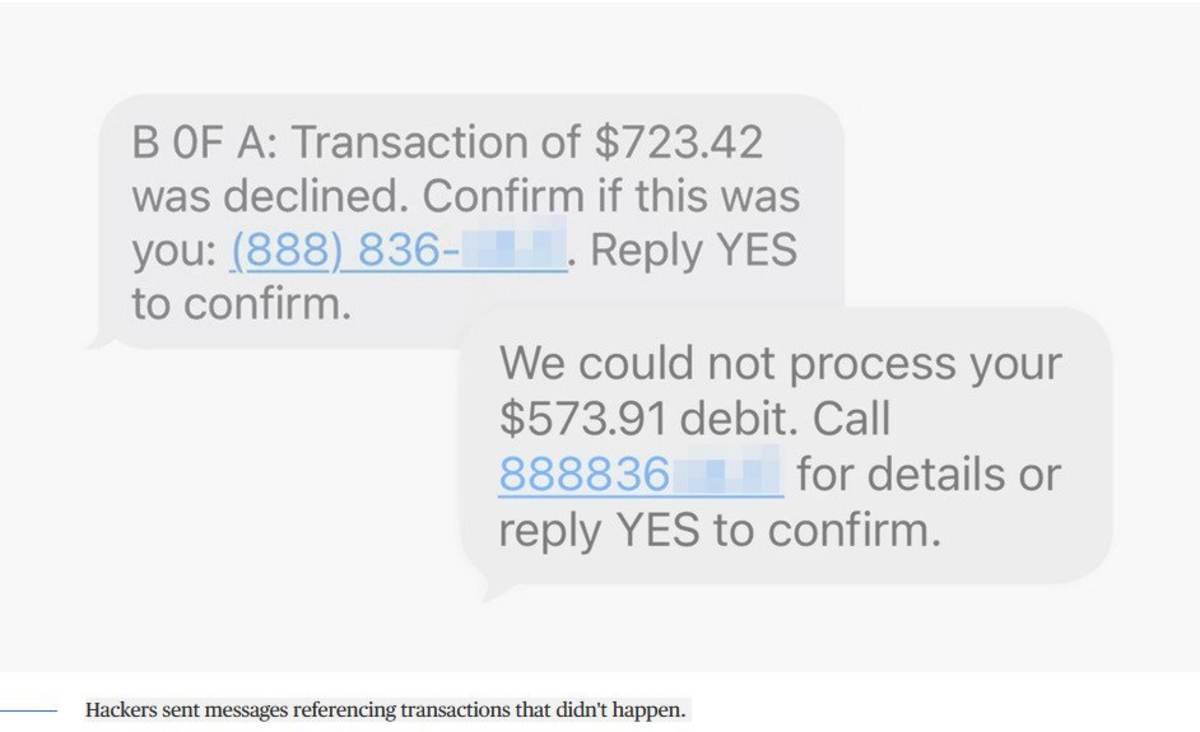This screenshot has width=1200, height=732.
Task: Click "We could not process your" text
Action: (779, 364)
